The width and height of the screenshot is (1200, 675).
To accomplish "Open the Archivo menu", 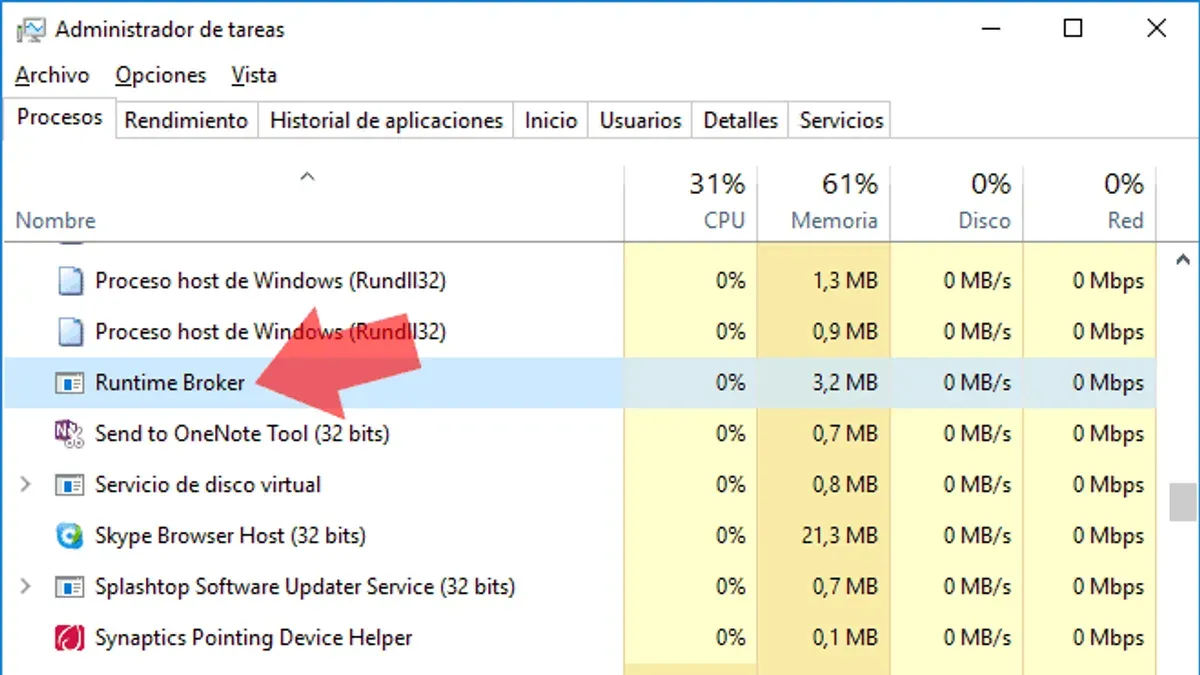I will click(52, 75).
